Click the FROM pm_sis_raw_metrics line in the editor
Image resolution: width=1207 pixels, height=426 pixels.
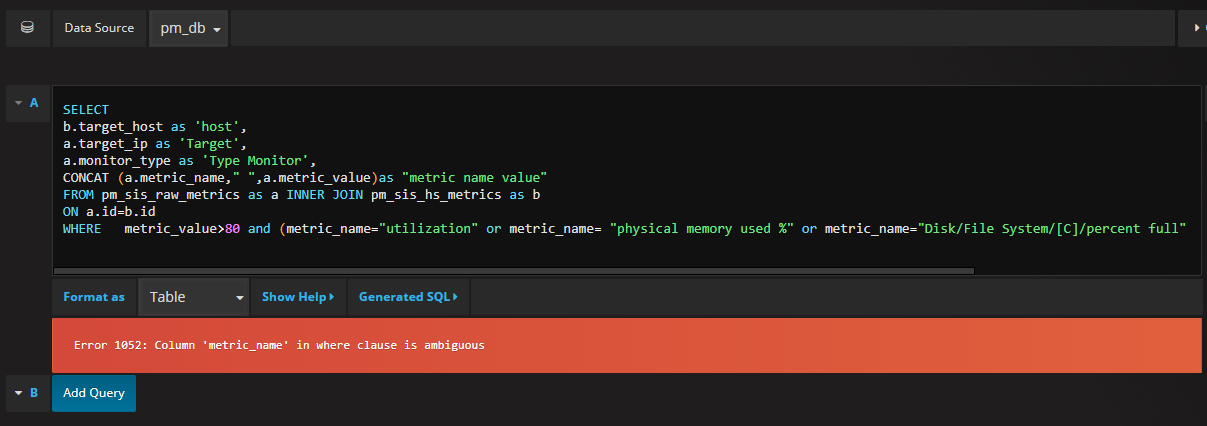(300, 193)
